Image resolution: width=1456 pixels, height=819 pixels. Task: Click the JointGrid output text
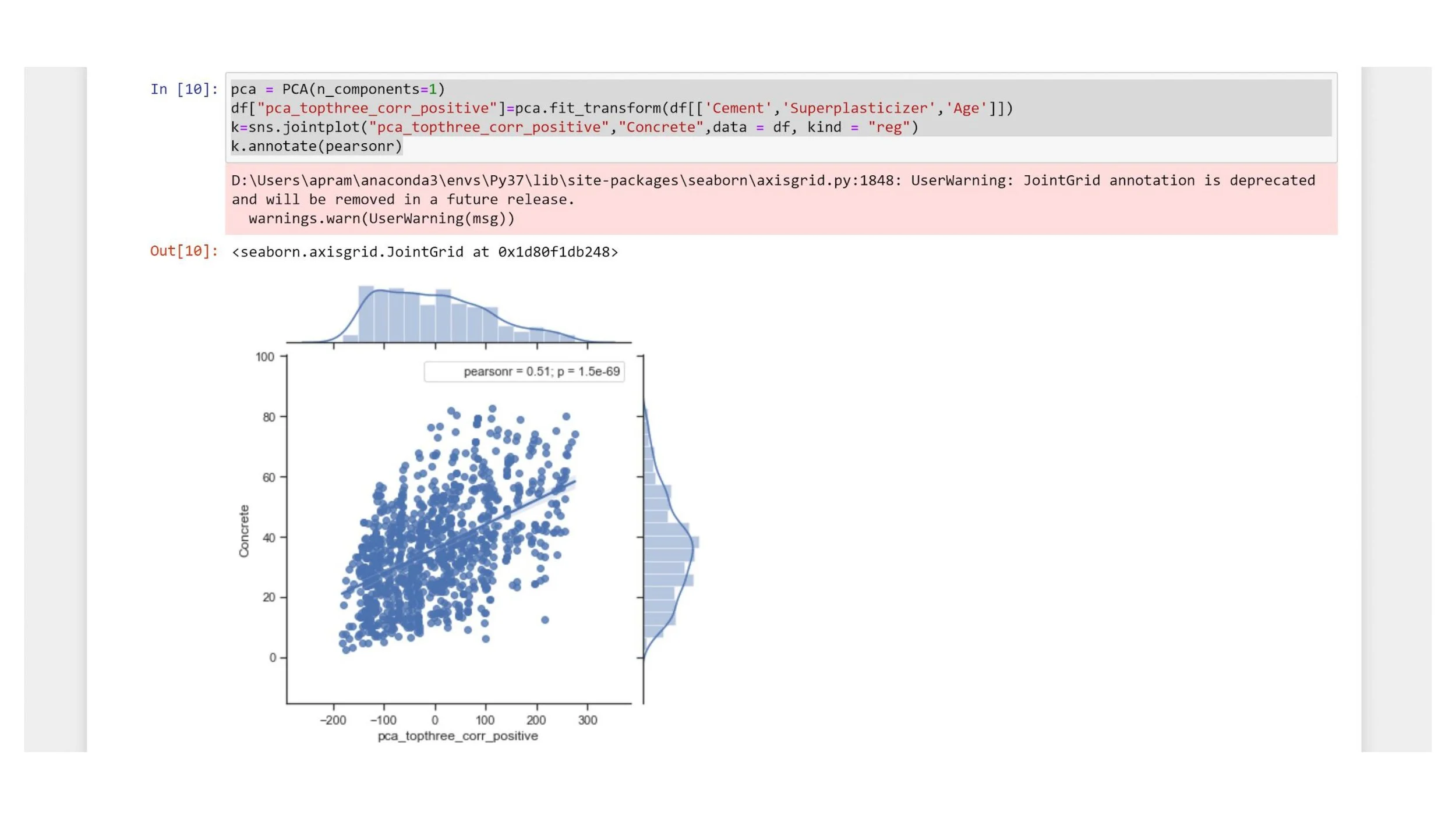tap(425, 252)
